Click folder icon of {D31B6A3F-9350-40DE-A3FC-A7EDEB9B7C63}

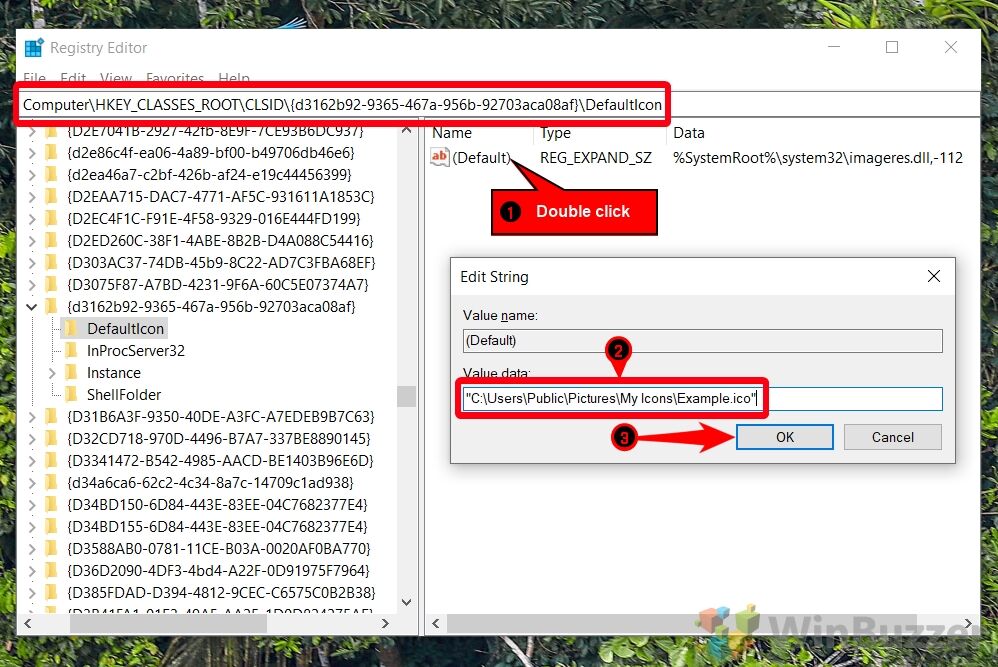coord(51,416)
